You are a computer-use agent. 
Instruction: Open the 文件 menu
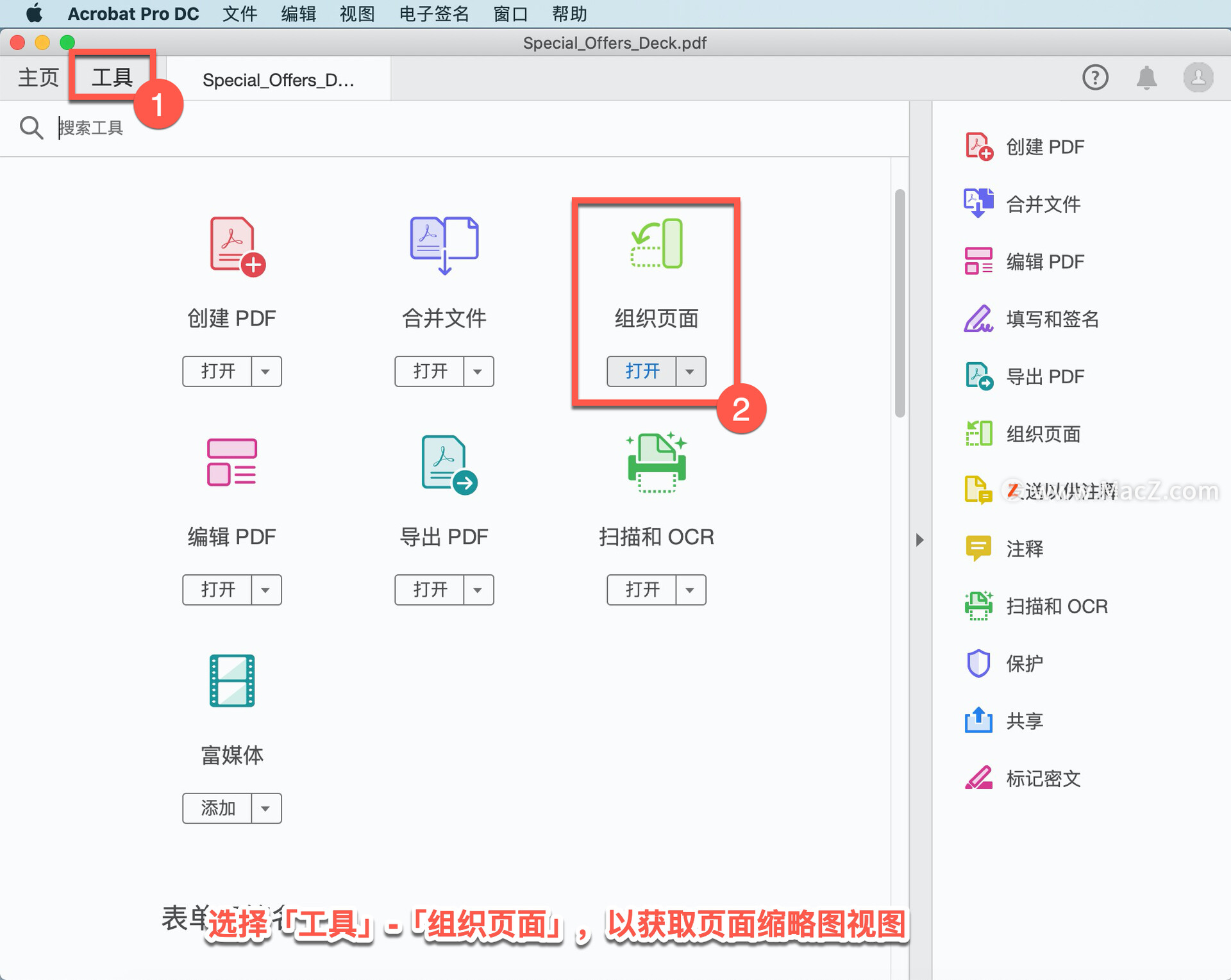coord(240,13)
